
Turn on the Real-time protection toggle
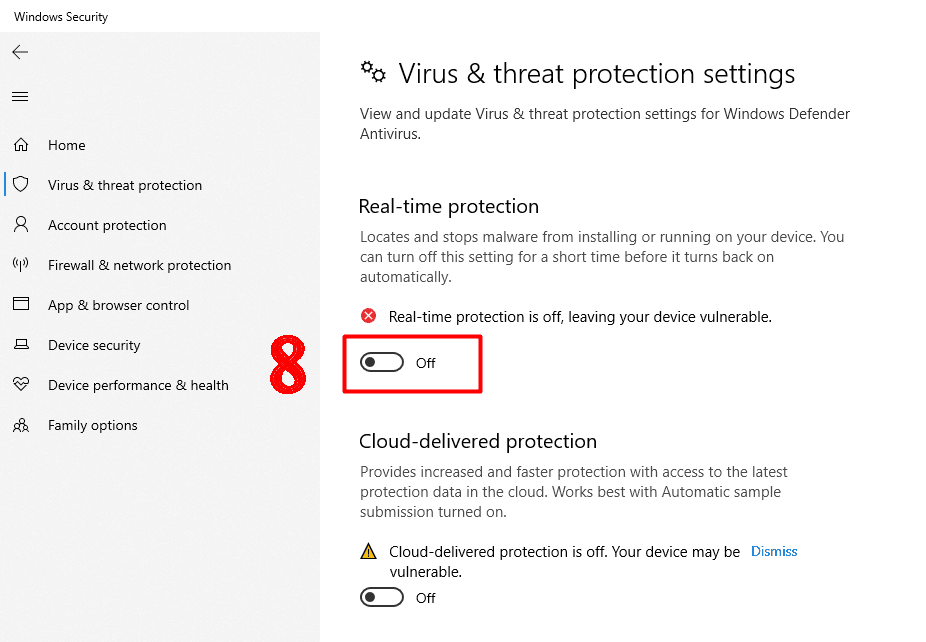point(382,362)
